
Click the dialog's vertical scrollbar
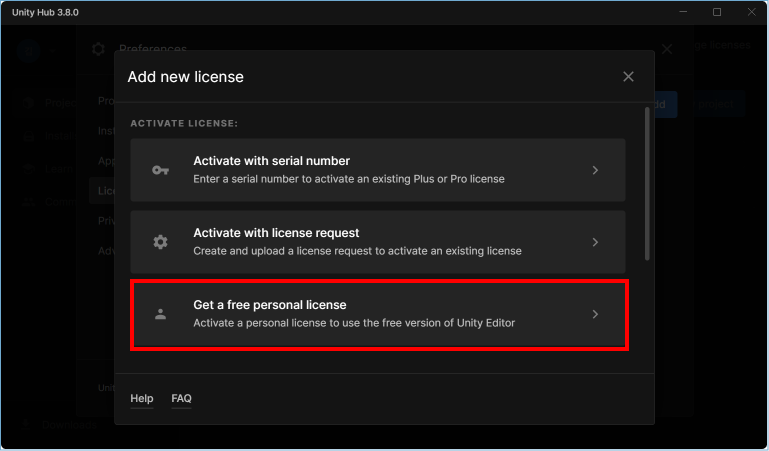647,184
